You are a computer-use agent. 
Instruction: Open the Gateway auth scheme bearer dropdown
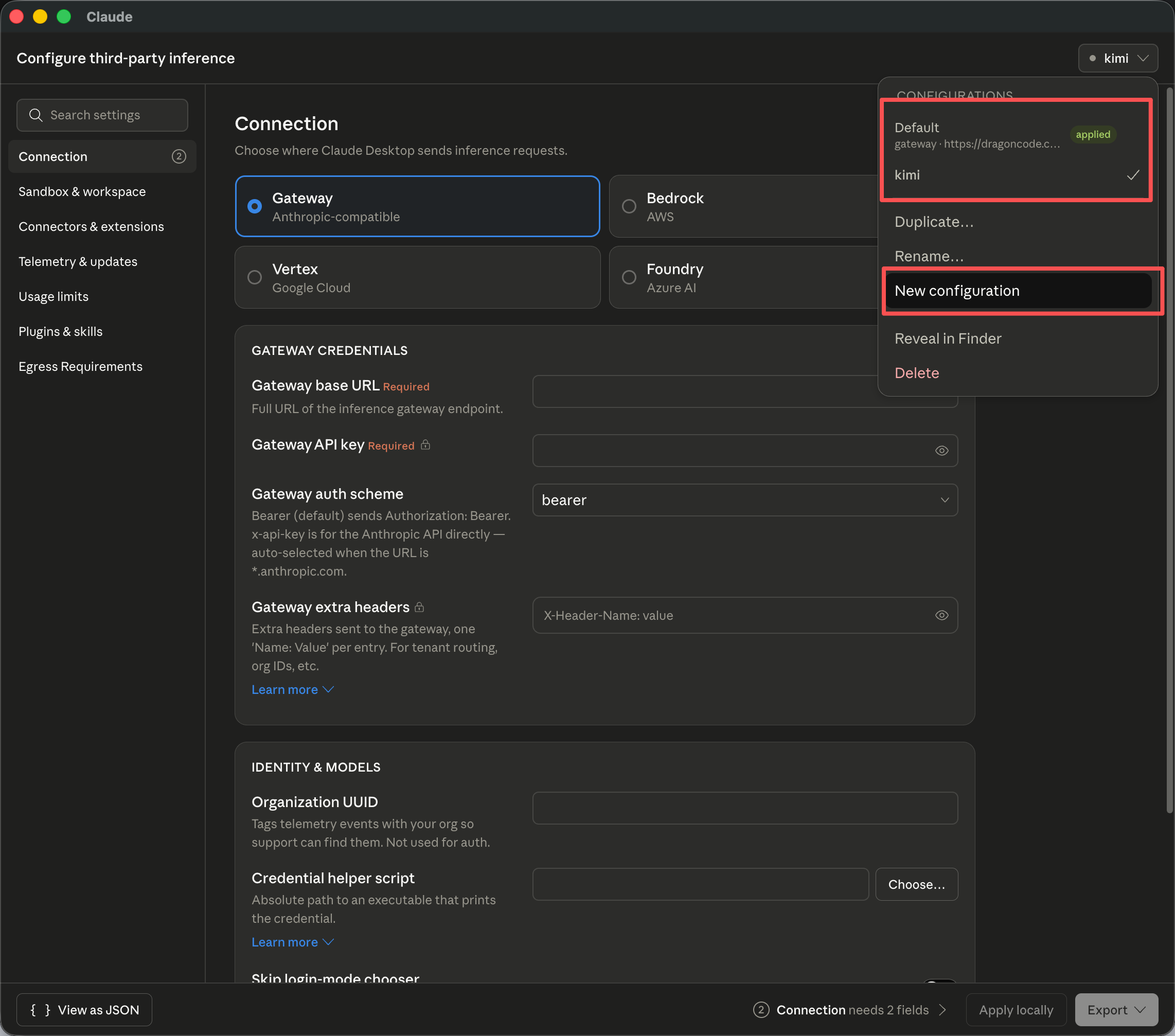point(745,499)
